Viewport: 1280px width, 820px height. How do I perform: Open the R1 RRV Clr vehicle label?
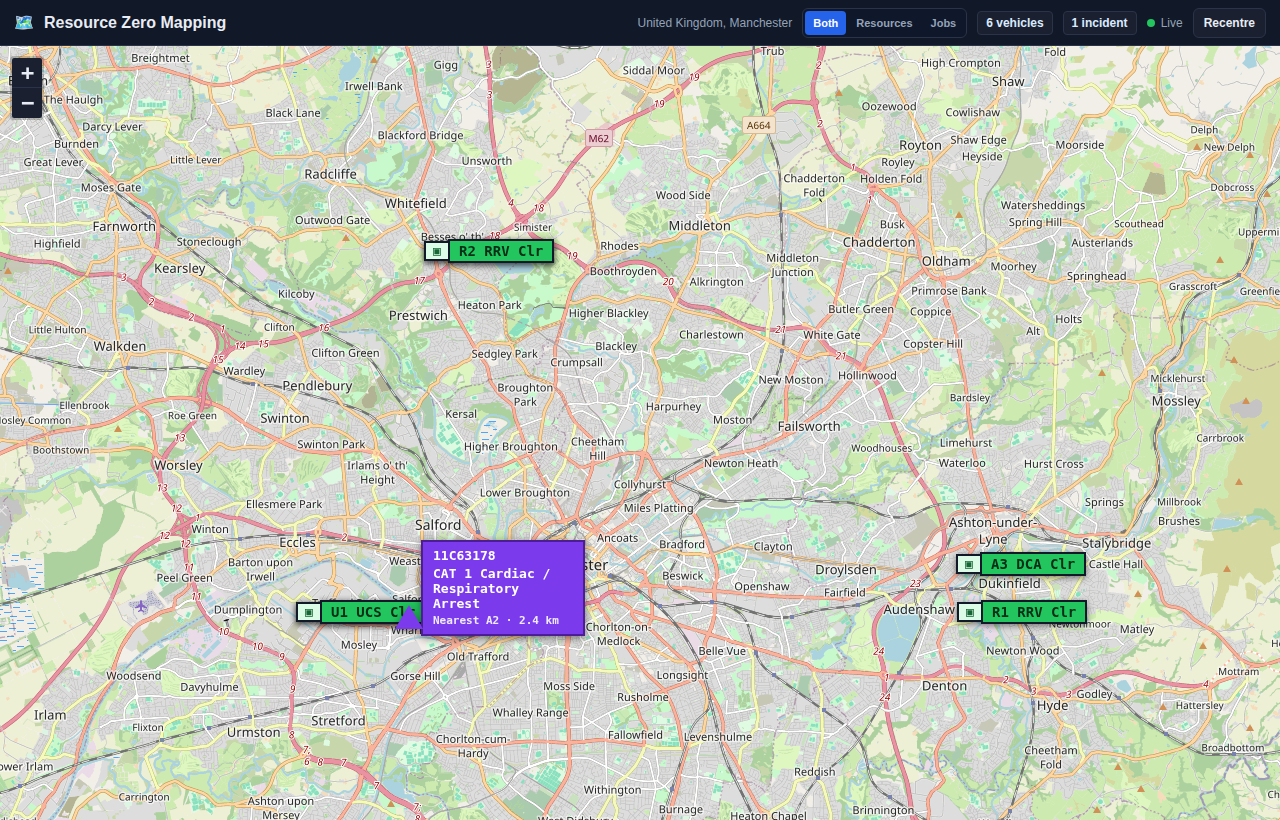(1034, 612)
